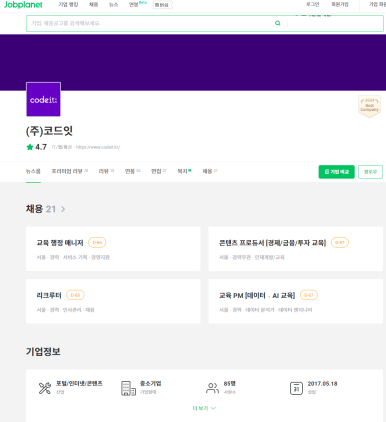Switch to the 리뷰 tab
The width and height of the screenshot is (386, 422).
106,171
